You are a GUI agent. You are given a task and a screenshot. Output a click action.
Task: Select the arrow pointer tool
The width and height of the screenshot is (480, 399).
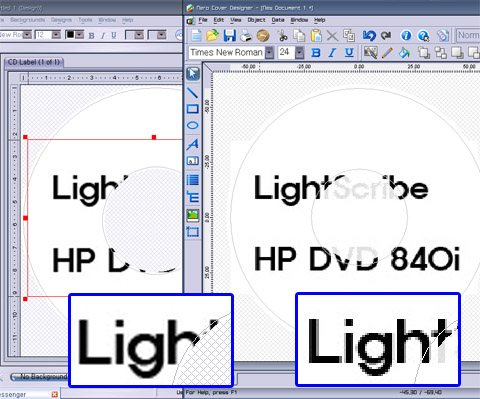point(193,74)
